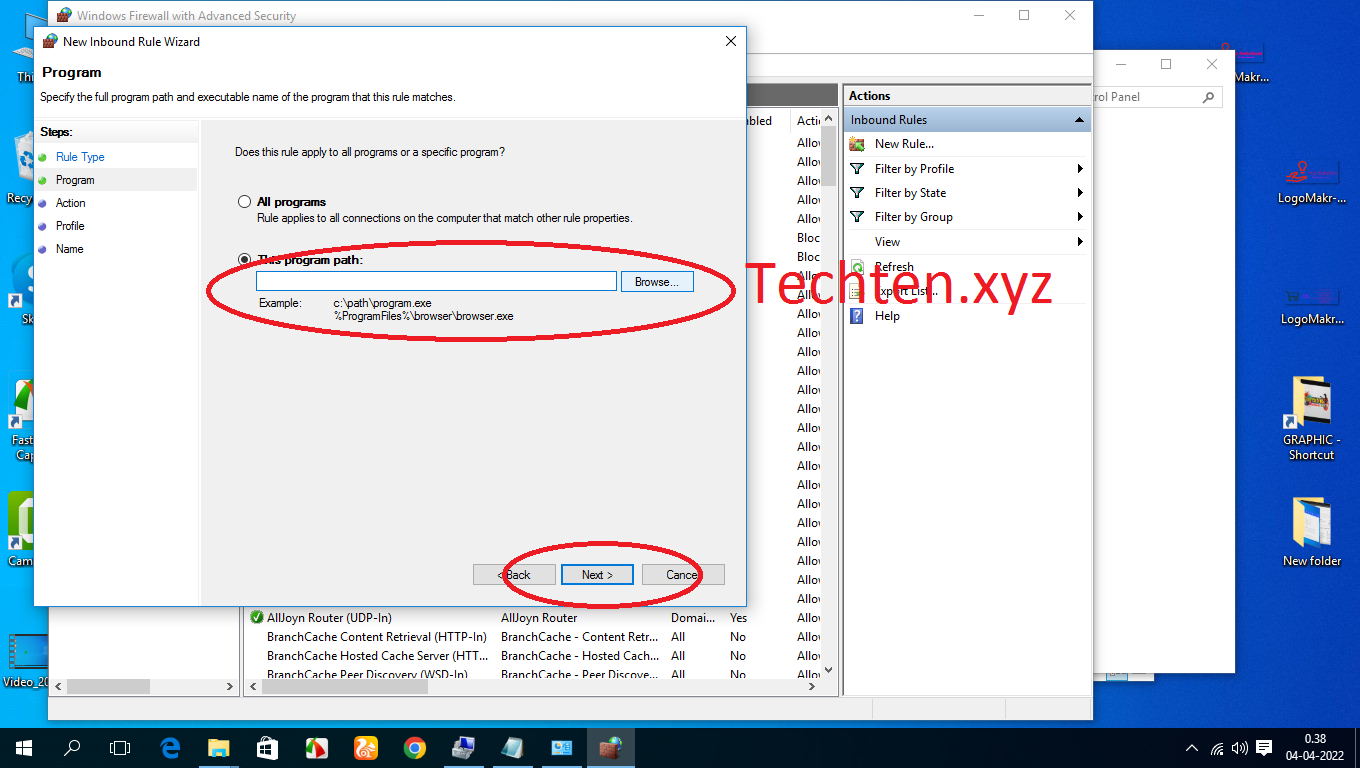Open Microsoft Store from the taskbar
1360x768 pixels.
[x=267, y=748]
